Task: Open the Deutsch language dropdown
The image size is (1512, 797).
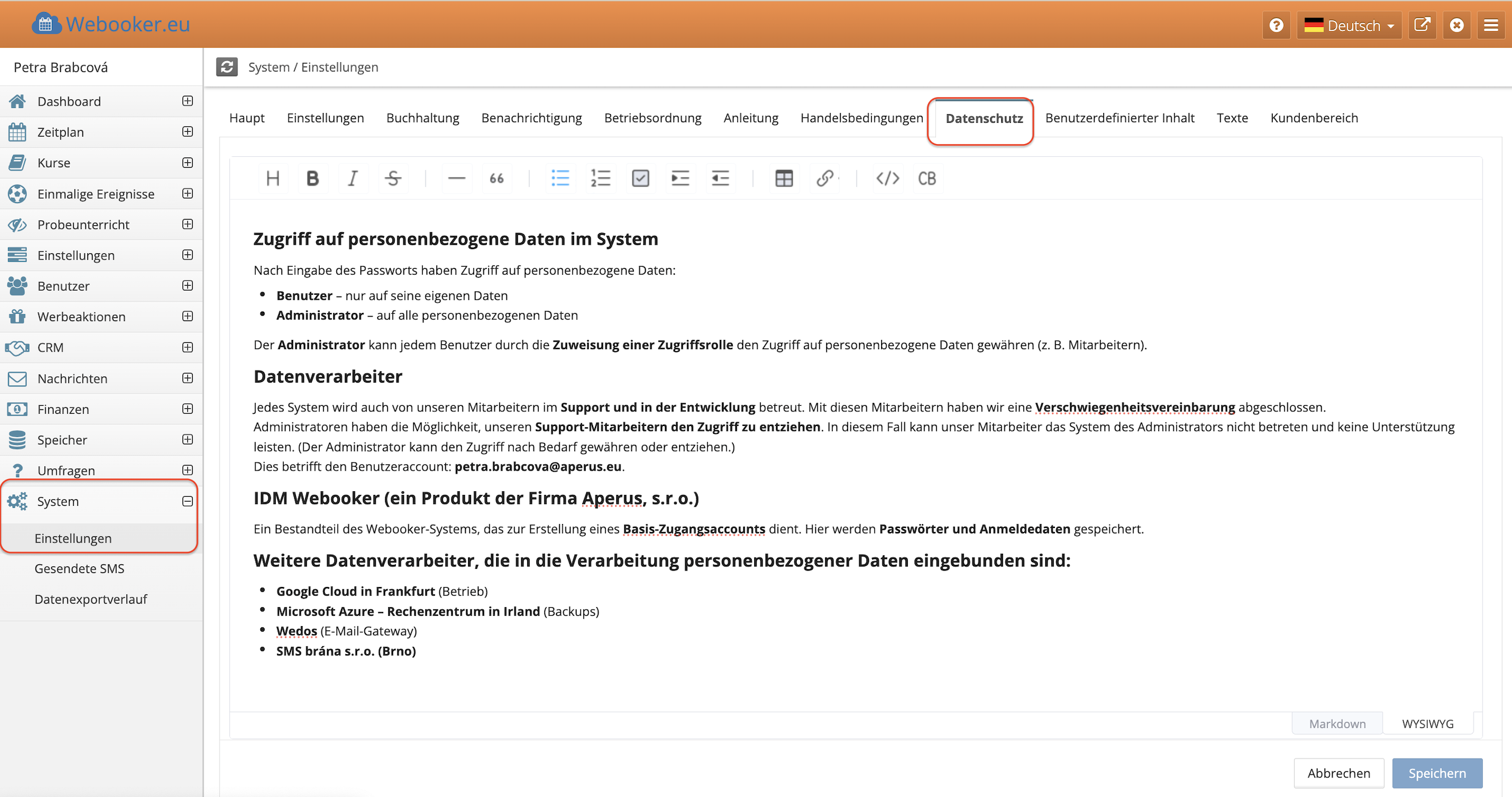Action: tap(1349, 26)
